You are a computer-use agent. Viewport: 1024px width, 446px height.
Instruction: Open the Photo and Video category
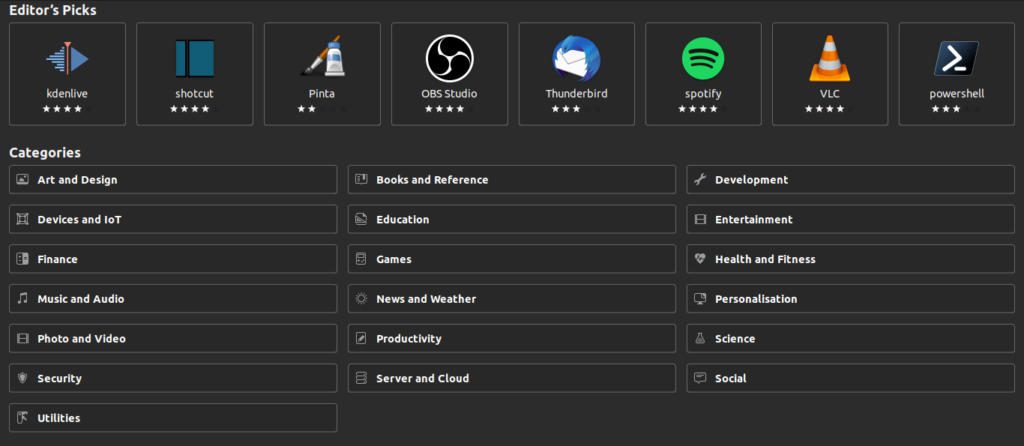(173, 338)
